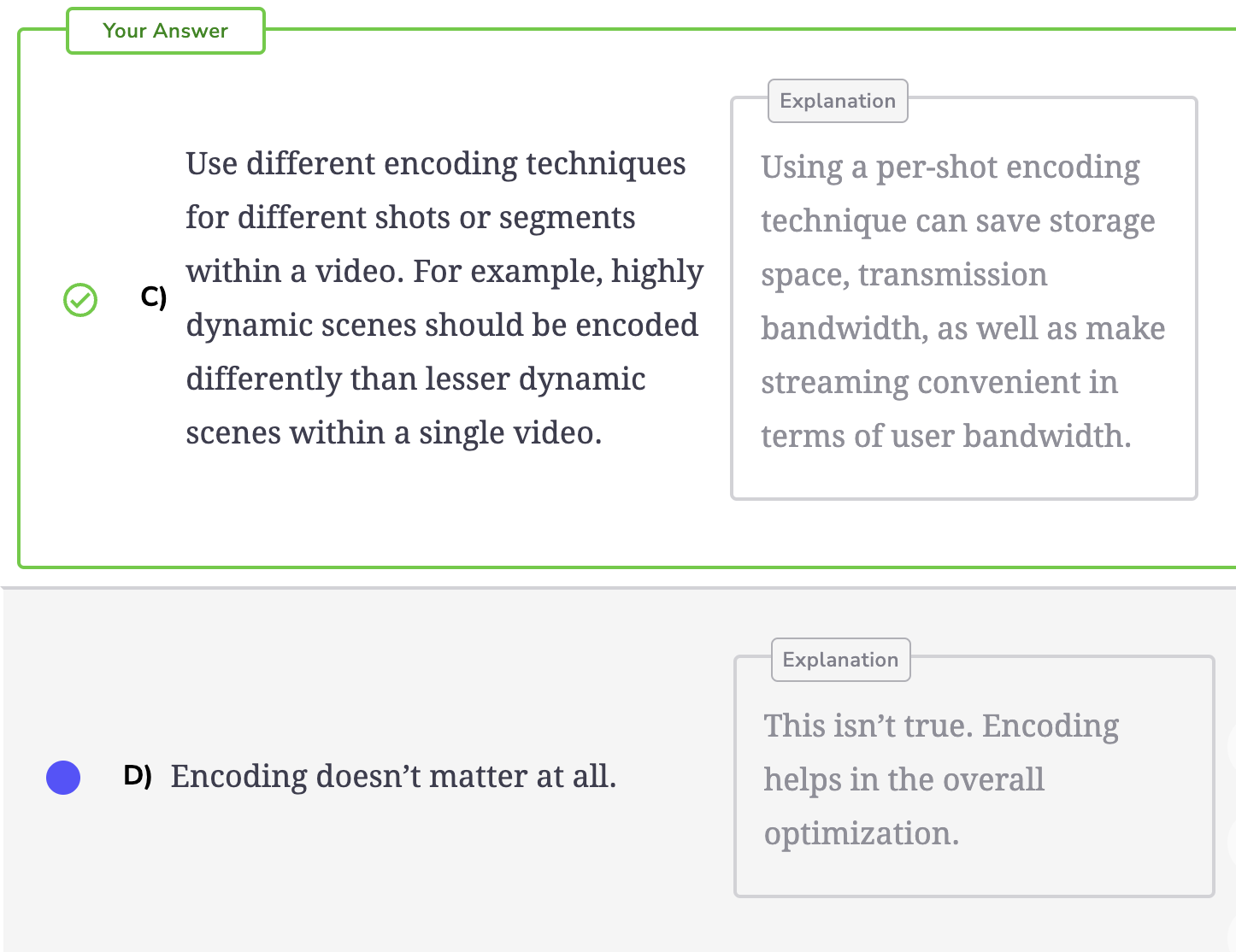Click the word "optimization." in option D's explanation
1236x952 pixels.
tap(862, 833)
